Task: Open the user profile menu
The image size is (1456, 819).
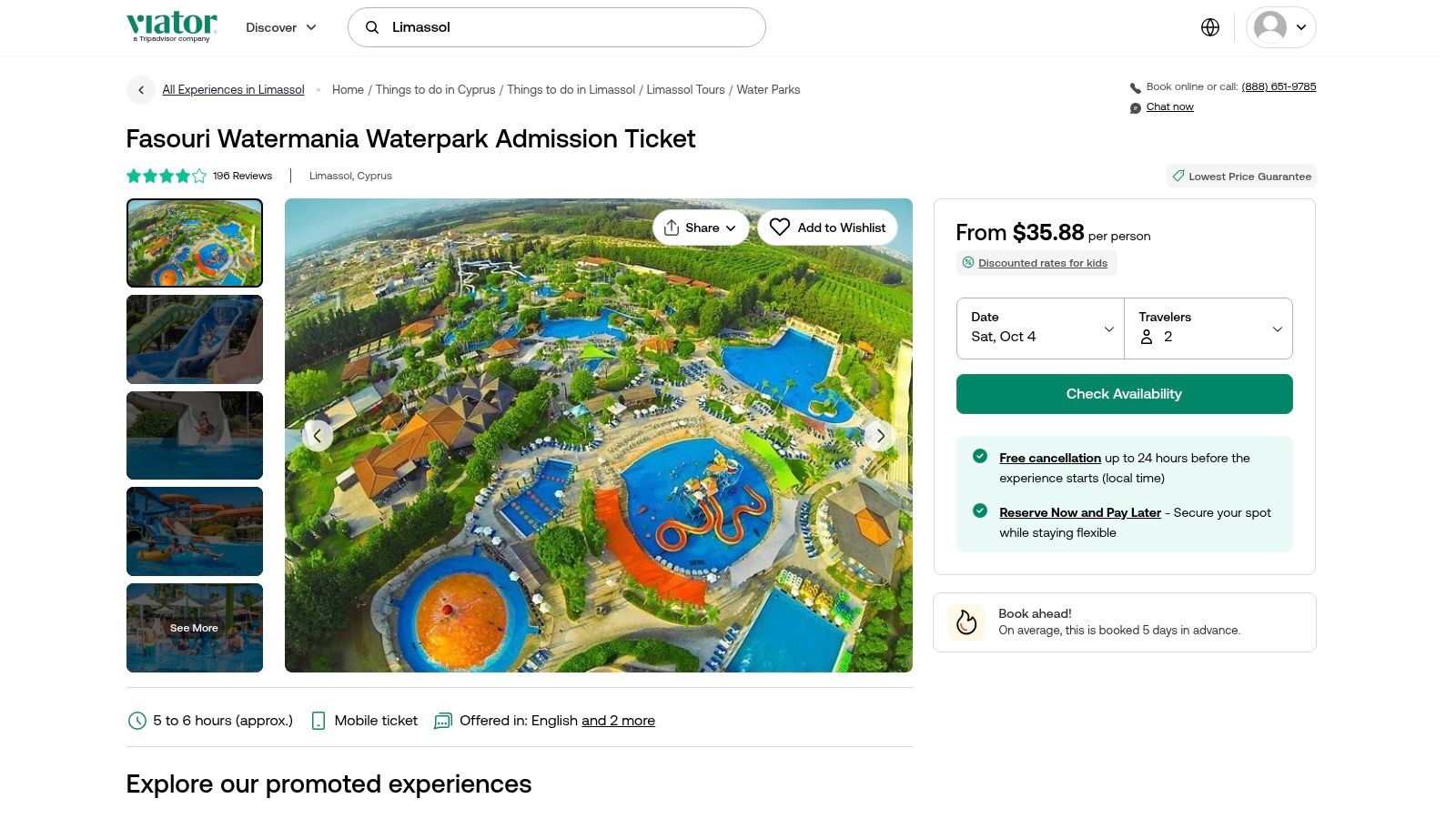Action: click(x=1280, y=27)
